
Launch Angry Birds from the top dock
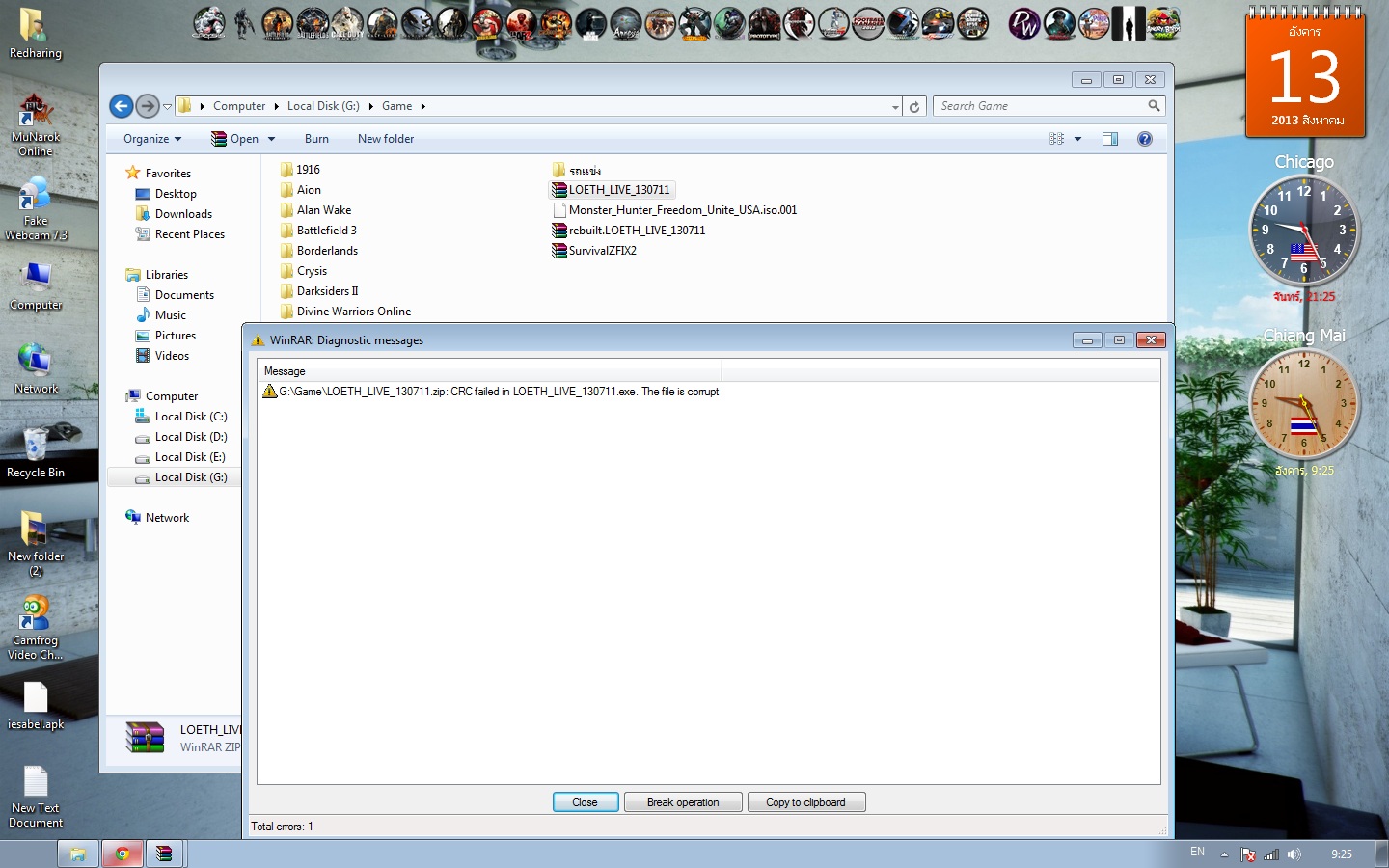coord(1163,23)
